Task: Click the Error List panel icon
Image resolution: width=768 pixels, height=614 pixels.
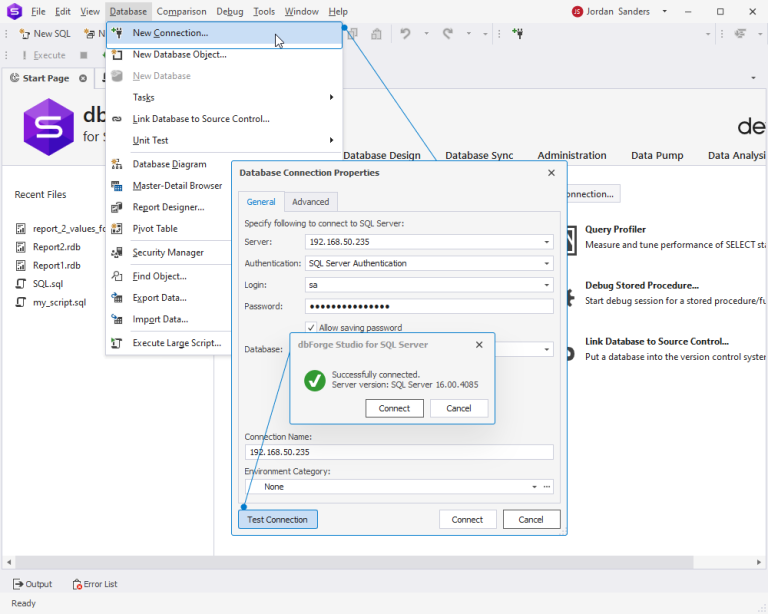Action: (x=77, y=584)
